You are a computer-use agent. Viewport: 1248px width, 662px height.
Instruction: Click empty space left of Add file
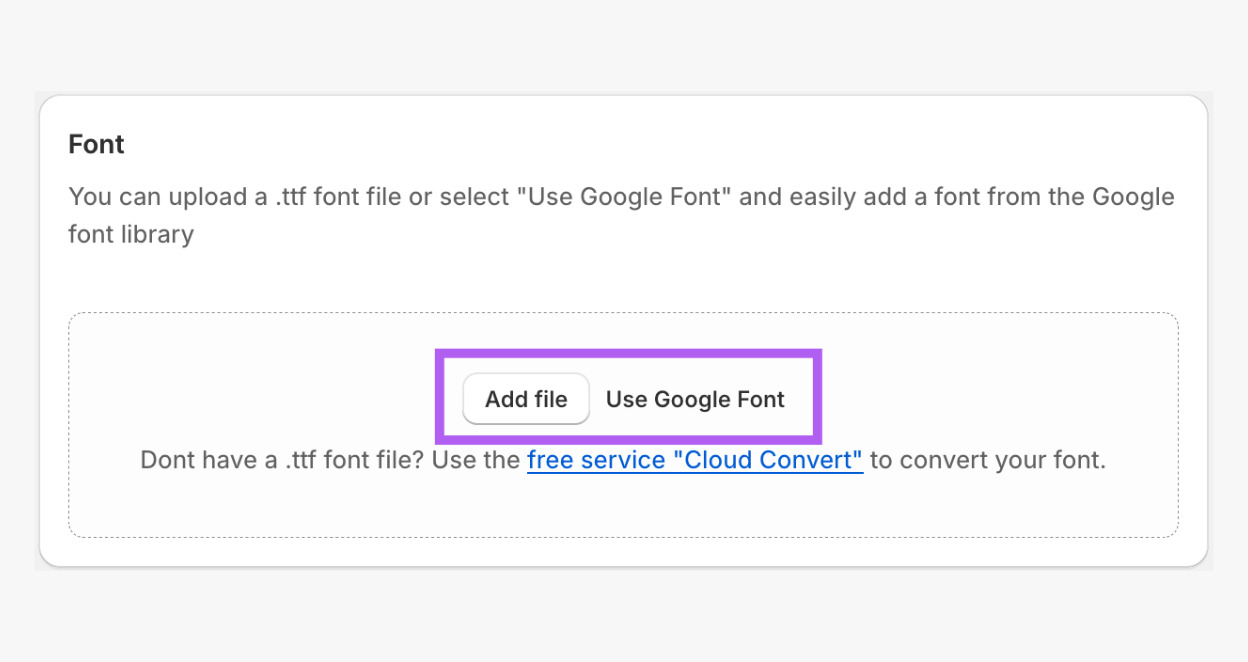[300, 399]
